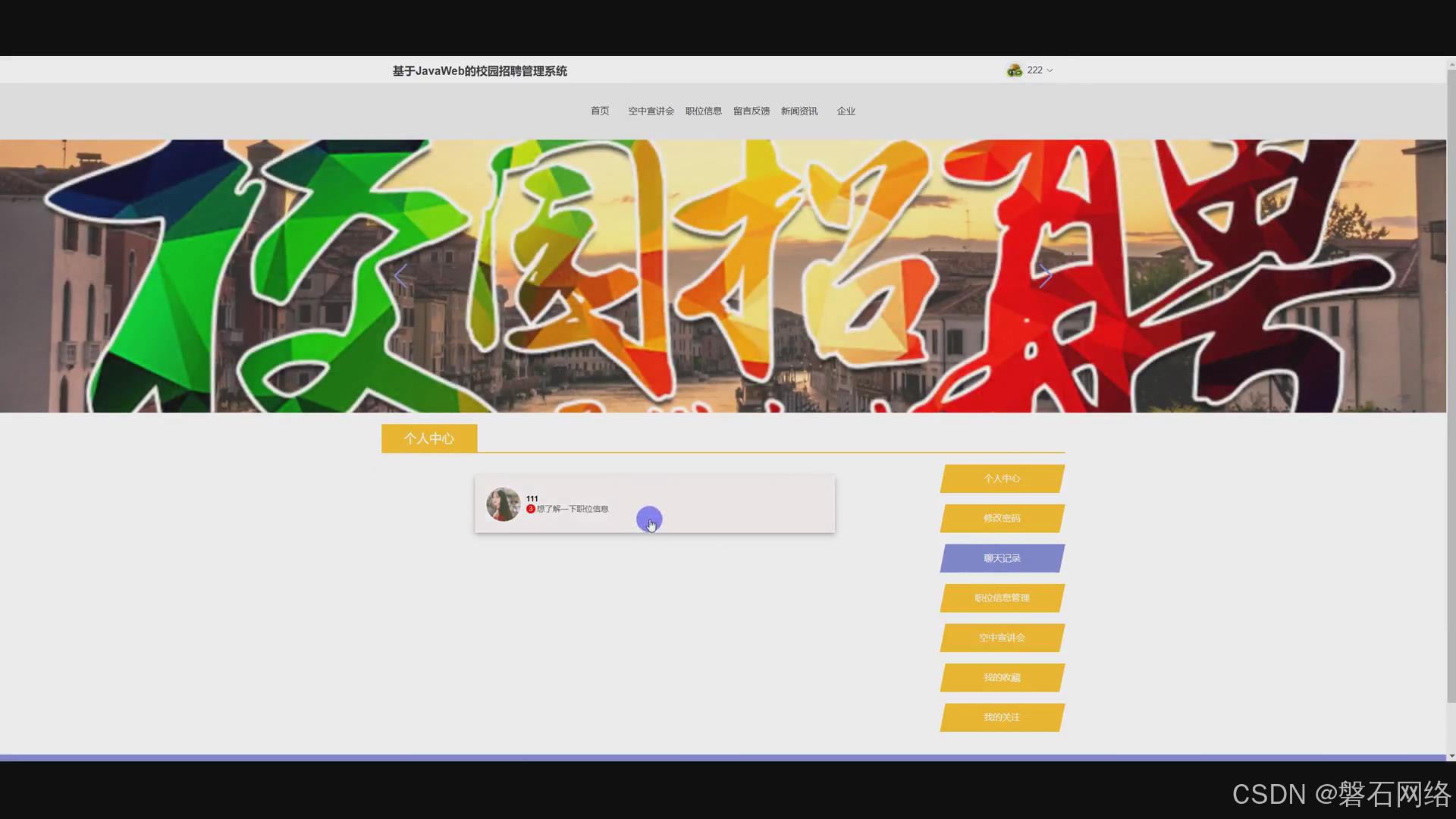This screenshot has width=1456, height=819.
Task: Show previous banner slide with left arrow
Action: tap(400, 276)
